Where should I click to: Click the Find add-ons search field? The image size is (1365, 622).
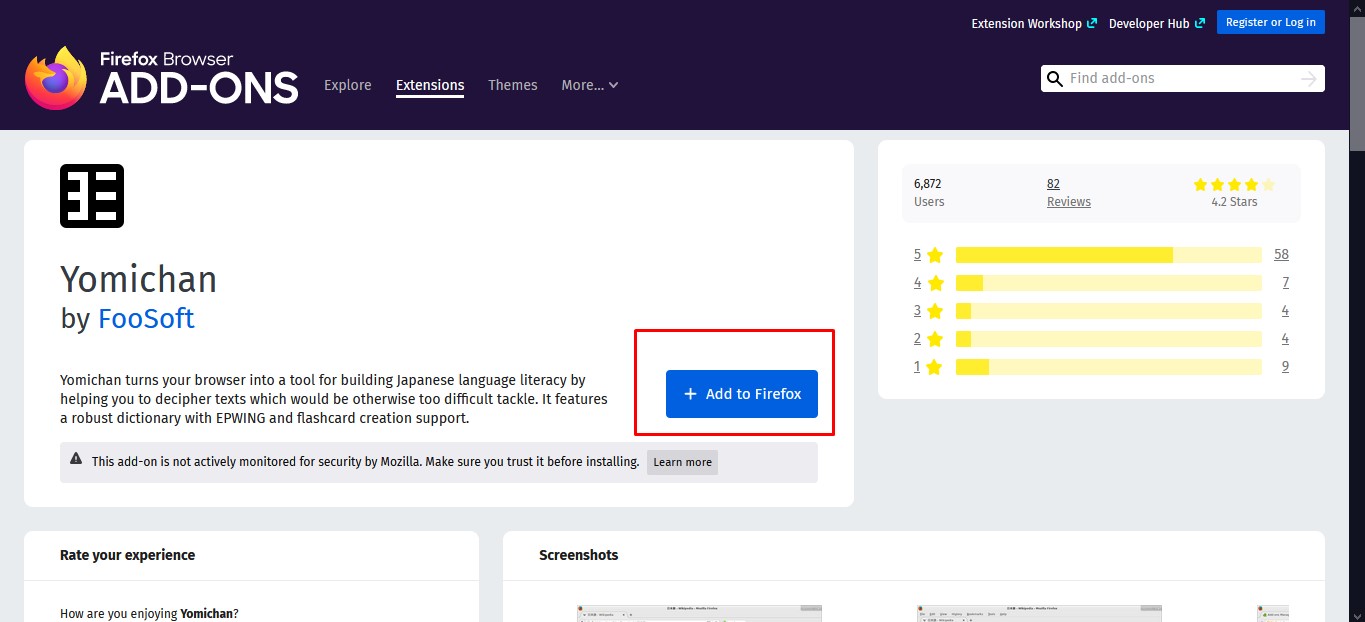click(x=1182, y=78)
